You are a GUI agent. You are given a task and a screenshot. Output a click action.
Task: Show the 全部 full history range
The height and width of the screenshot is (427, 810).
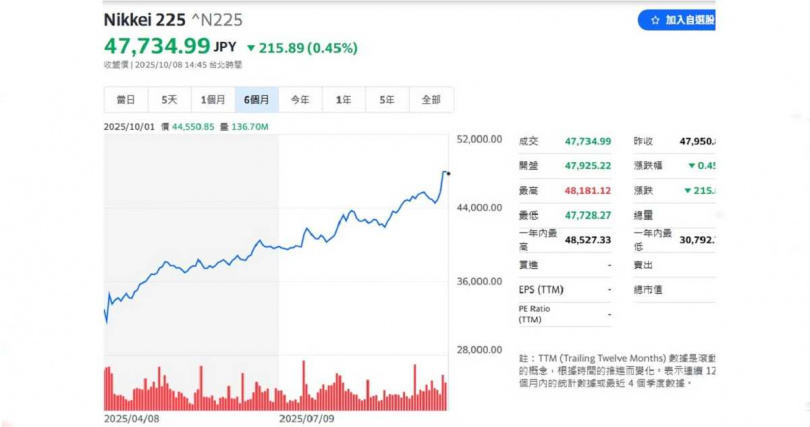coord(431,100)
